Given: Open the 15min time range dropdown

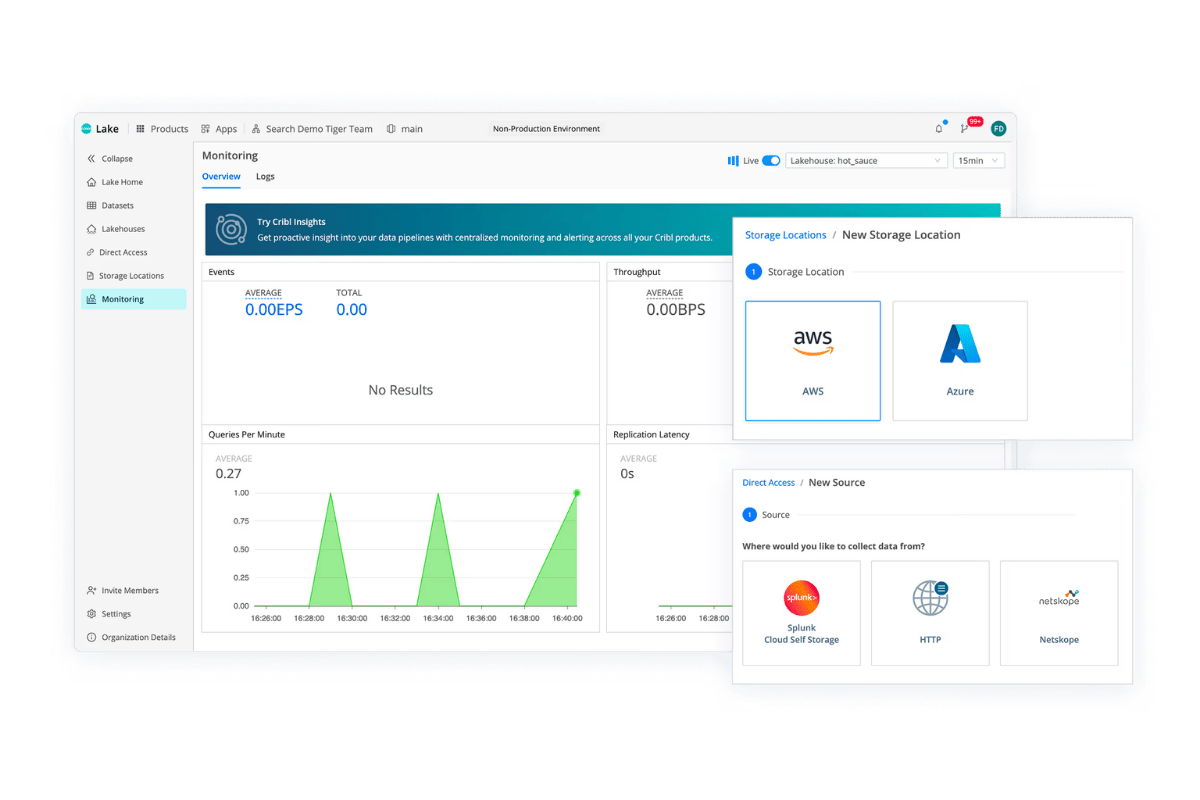Looking at the screenshot, I should pyautogui.click(x=979, y=160).
